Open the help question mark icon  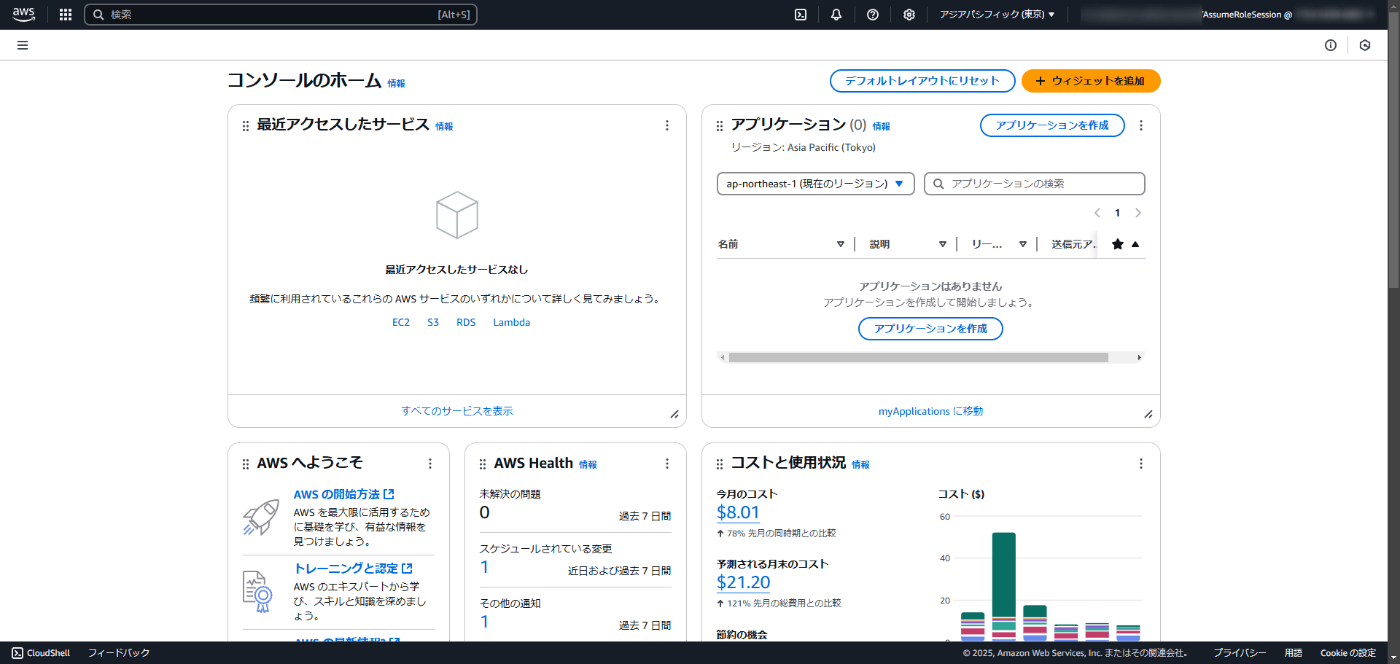pyautogui.click(x=873, y=14)
